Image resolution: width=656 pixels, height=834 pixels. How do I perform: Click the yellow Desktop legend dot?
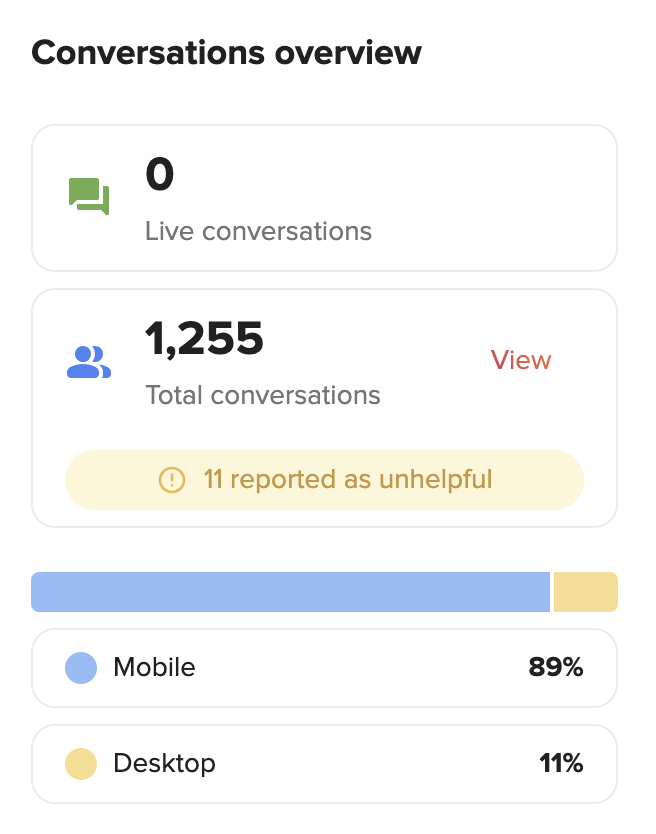point(81,764)
